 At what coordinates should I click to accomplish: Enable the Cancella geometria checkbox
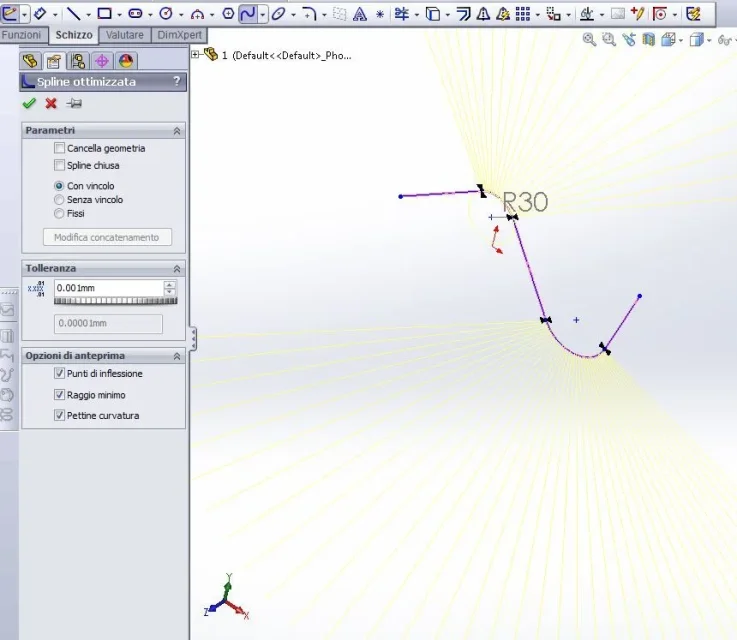click(59, 148)
